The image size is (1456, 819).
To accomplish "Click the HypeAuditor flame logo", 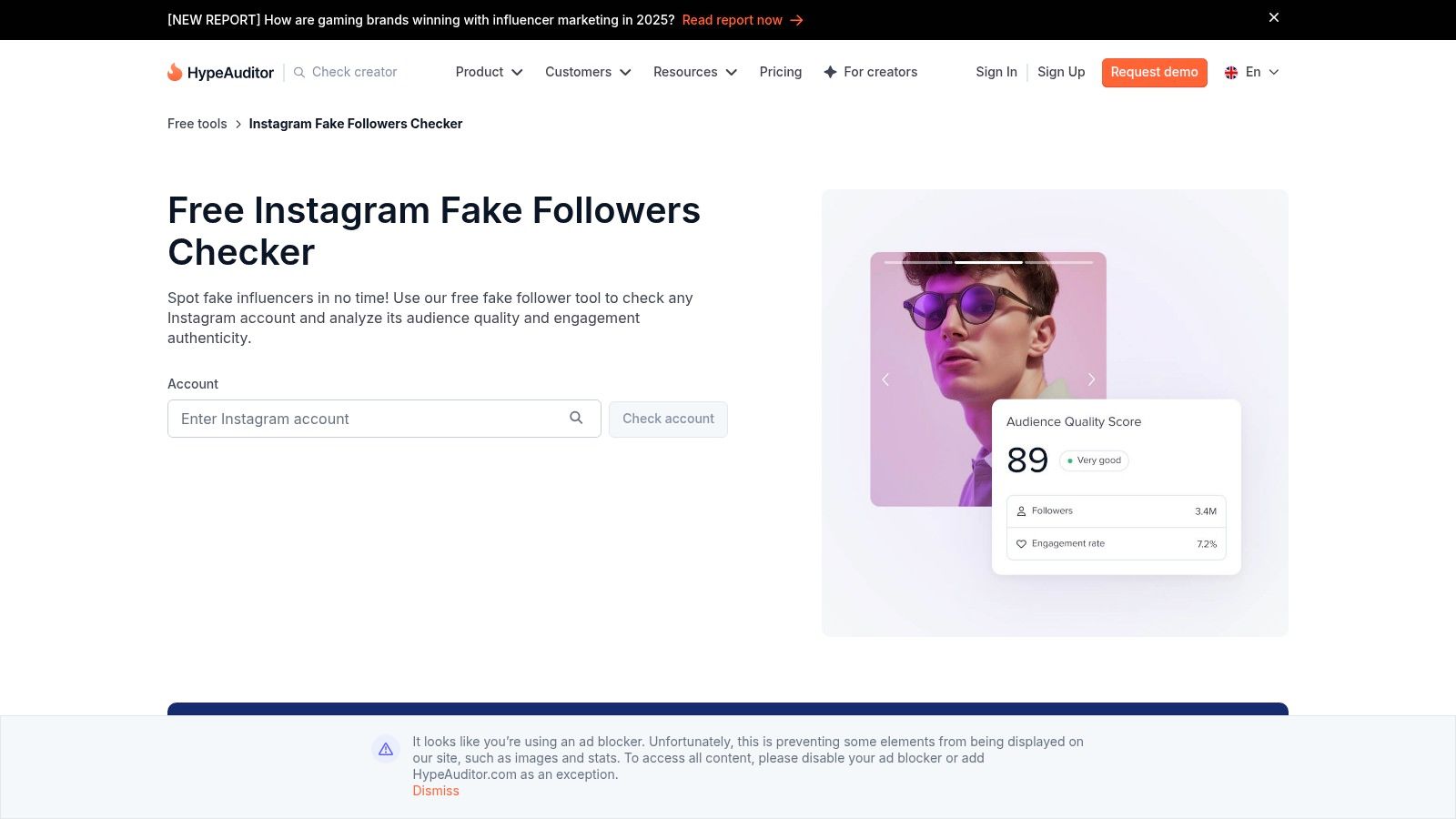I will [x=175, y=71].
